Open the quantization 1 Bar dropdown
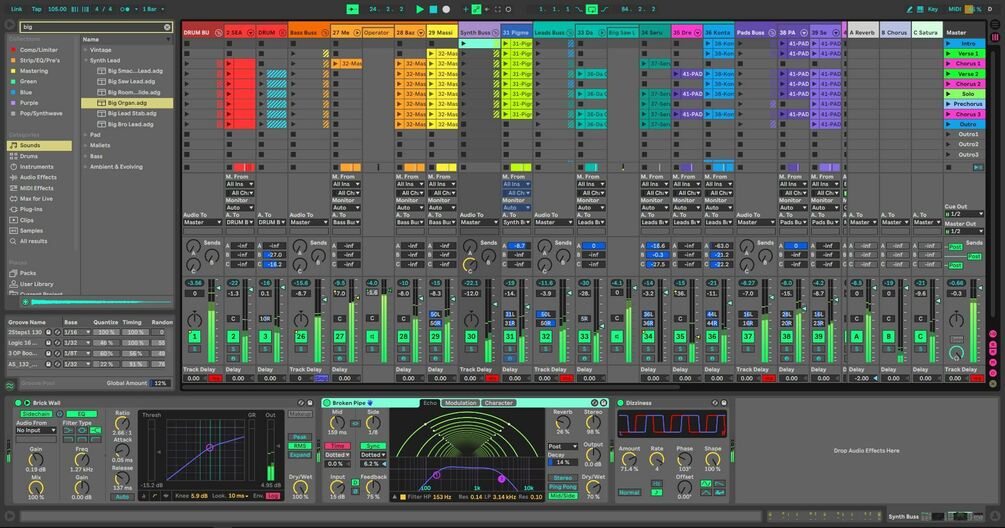Image resolution: width=1005 pixels, height=528 pixels. coord(153,9)
